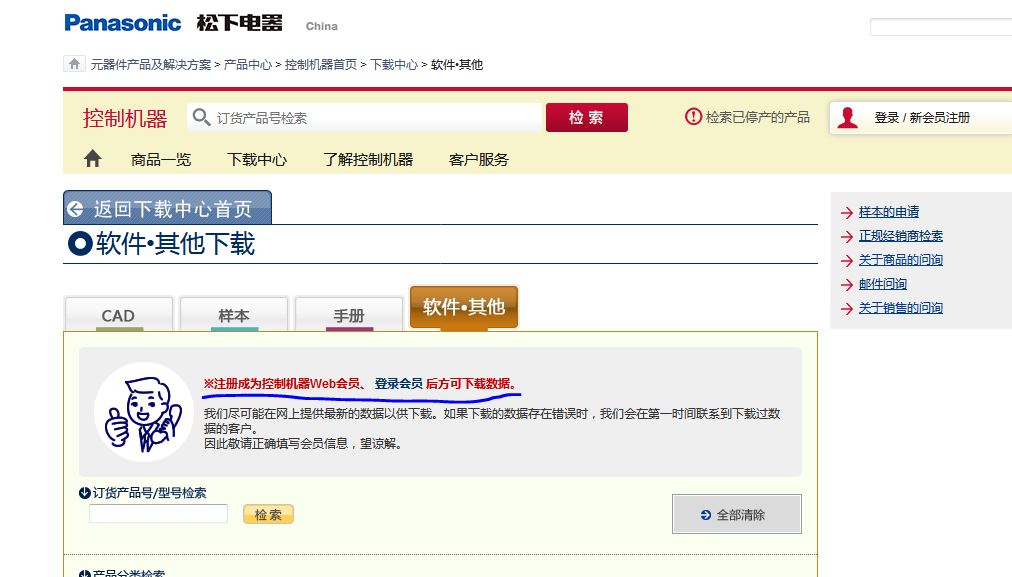Select the 手册 tab
Viewport: 1012px width, 577px height.
point(348,315)
